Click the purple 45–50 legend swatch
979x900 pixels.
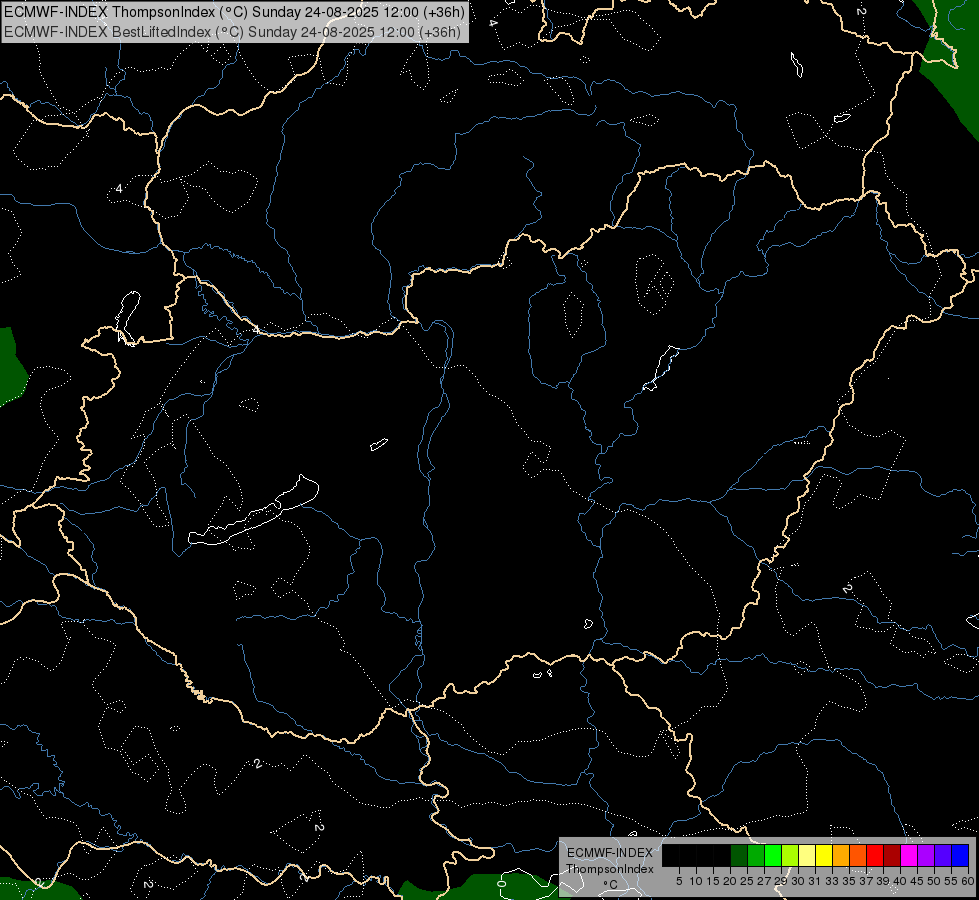[927, 855]
